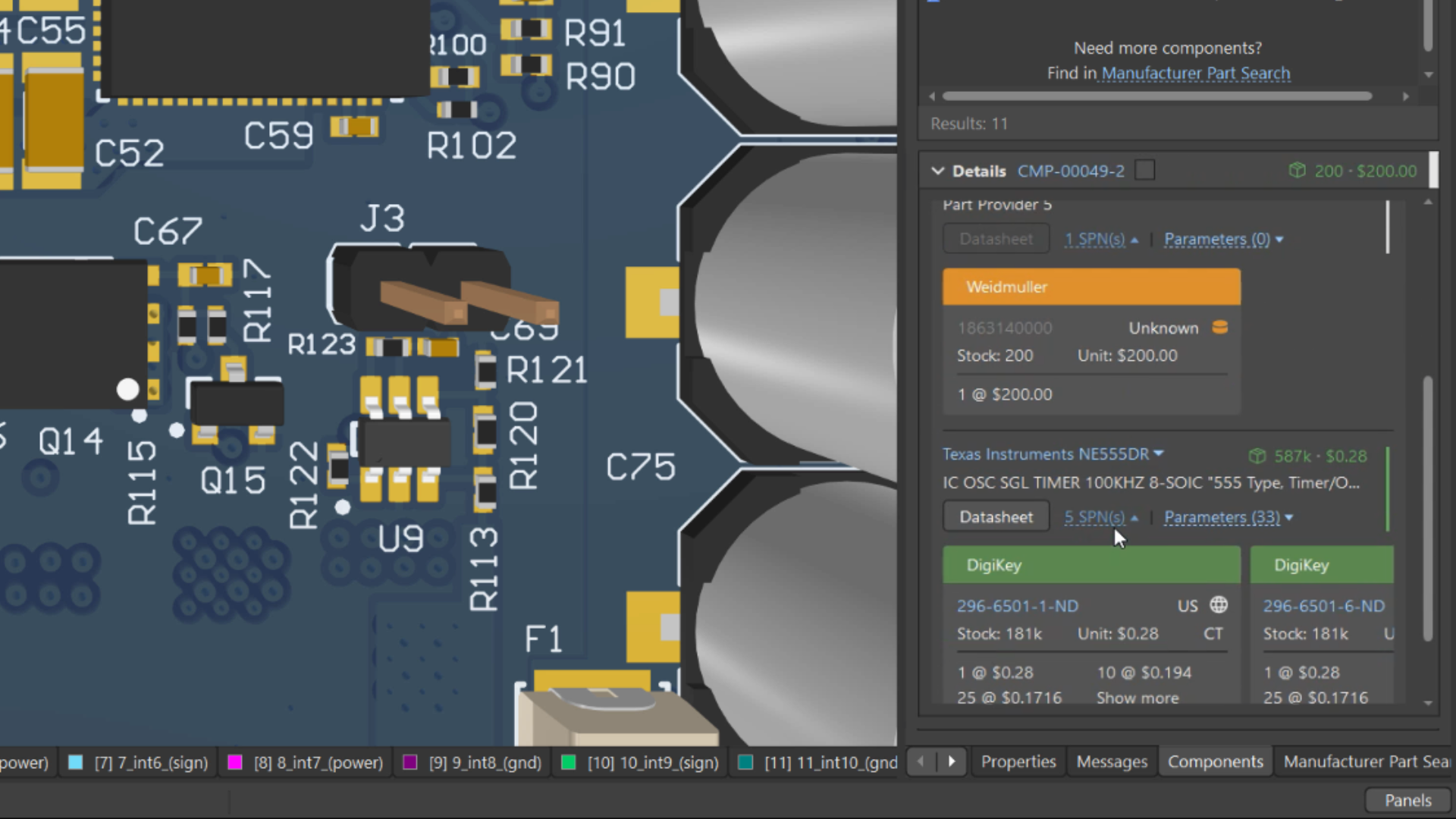Click the left arrow to scroll layer tabs backward

pyautogui.click(x=921, y=761)
